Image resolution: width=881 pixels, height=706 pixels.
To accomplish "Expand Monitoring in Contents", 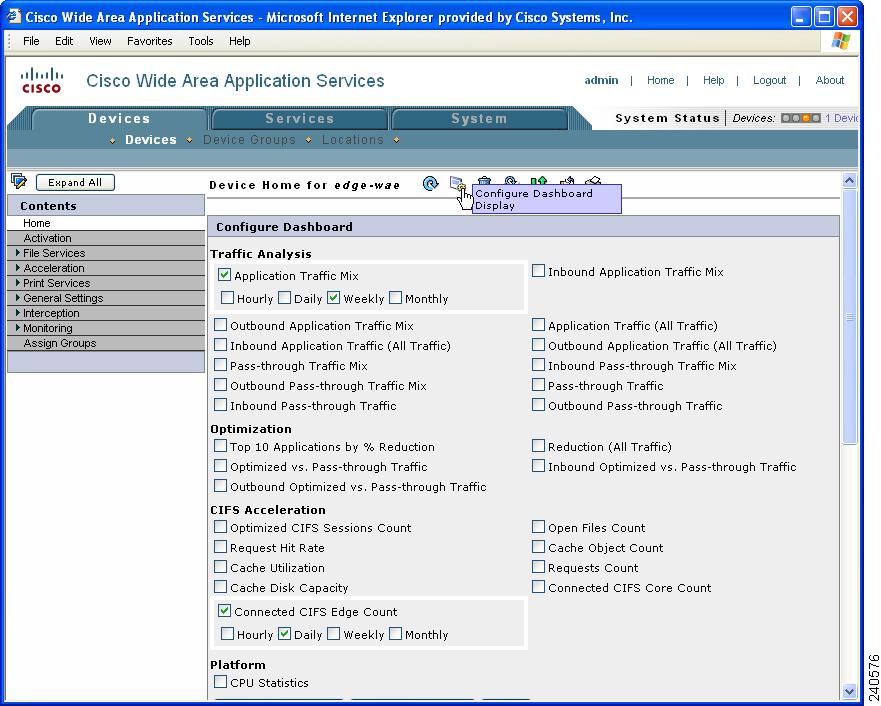I will [x=18, y=328].
